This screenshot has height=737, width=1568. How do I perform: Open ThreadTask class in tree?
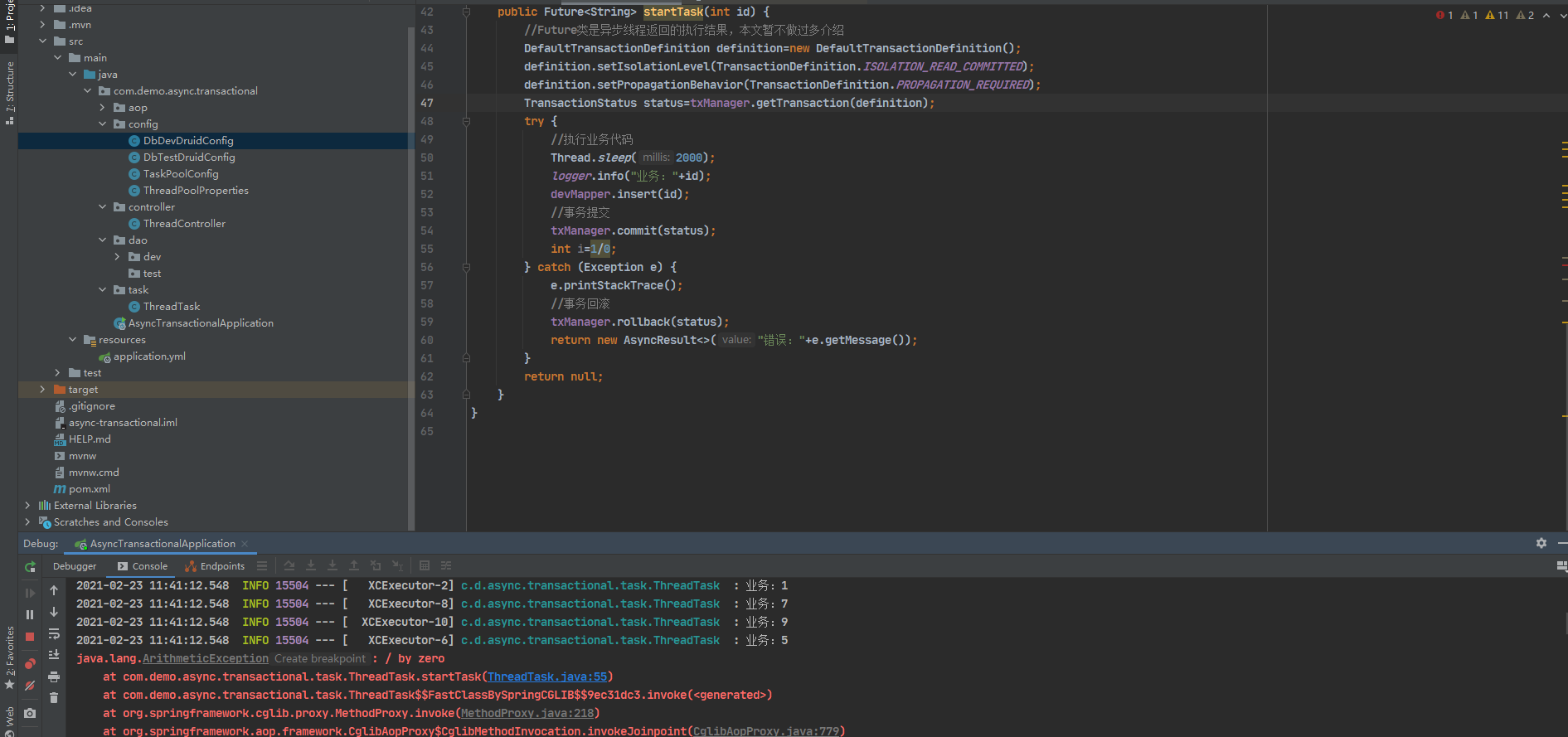tap(172, 307)
